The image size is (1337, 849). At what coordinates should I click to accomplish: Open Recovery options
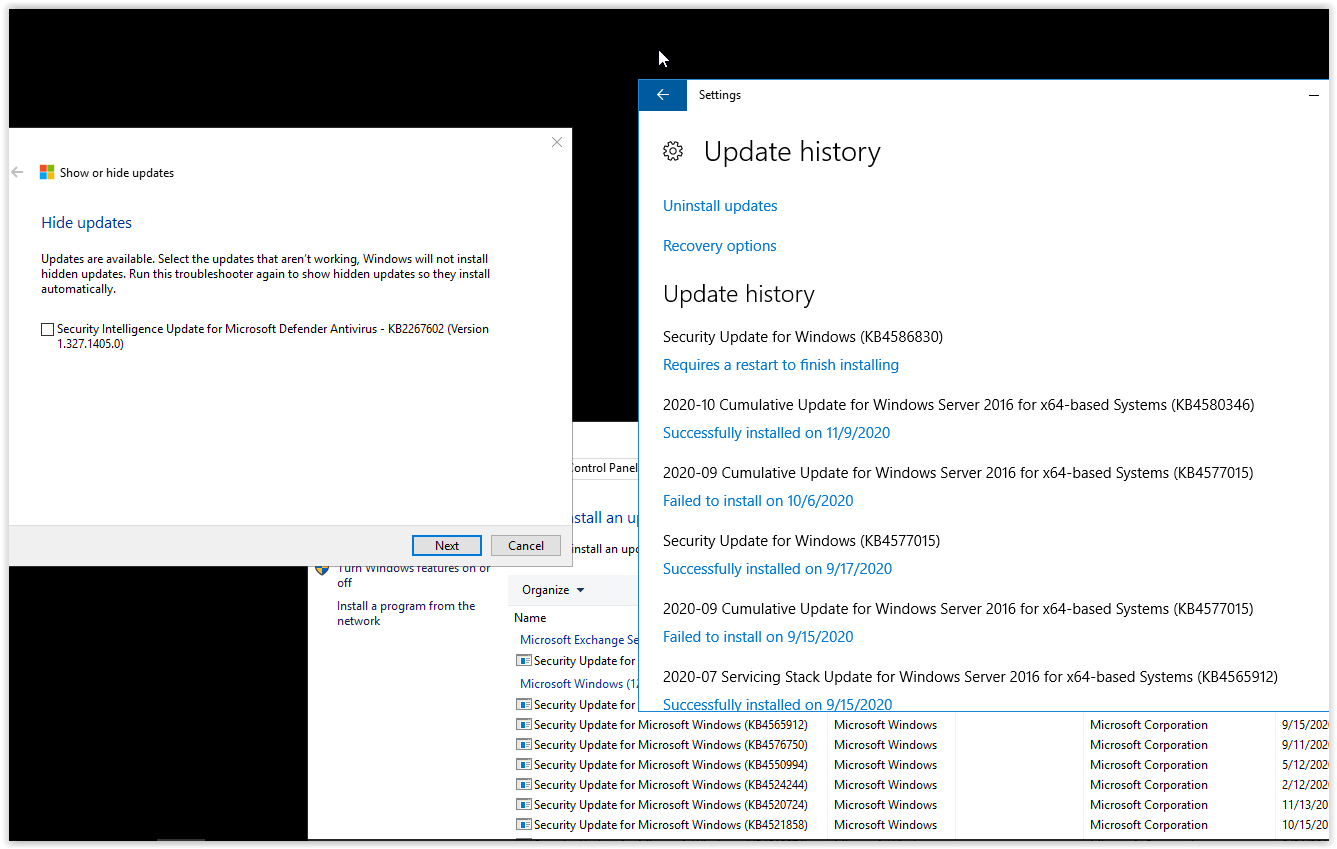(x=719, y=245)
